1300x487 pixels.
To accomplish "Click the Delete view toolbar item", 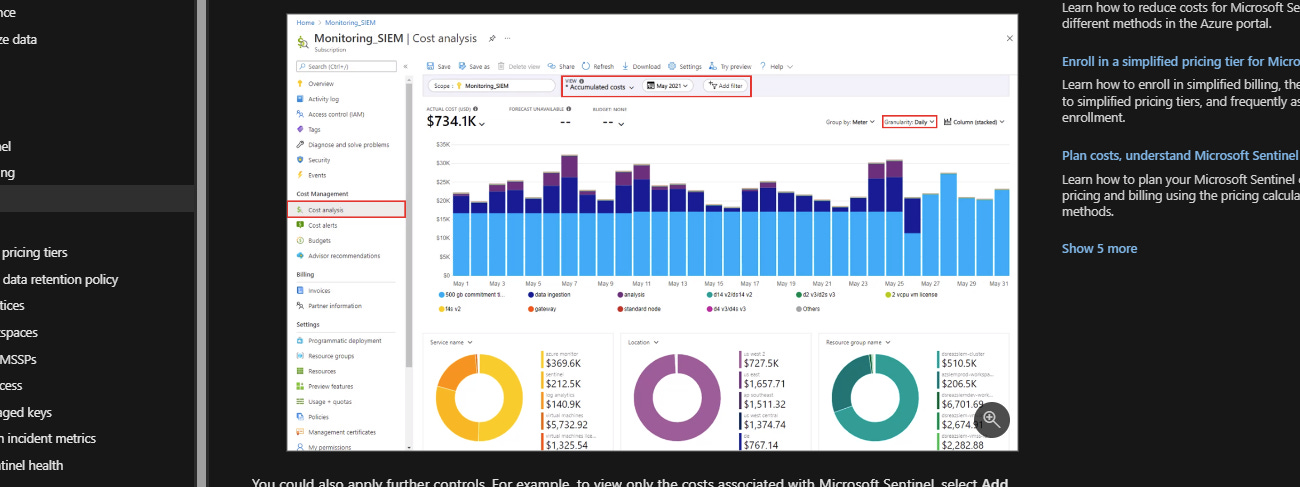I will click(518, 66).
